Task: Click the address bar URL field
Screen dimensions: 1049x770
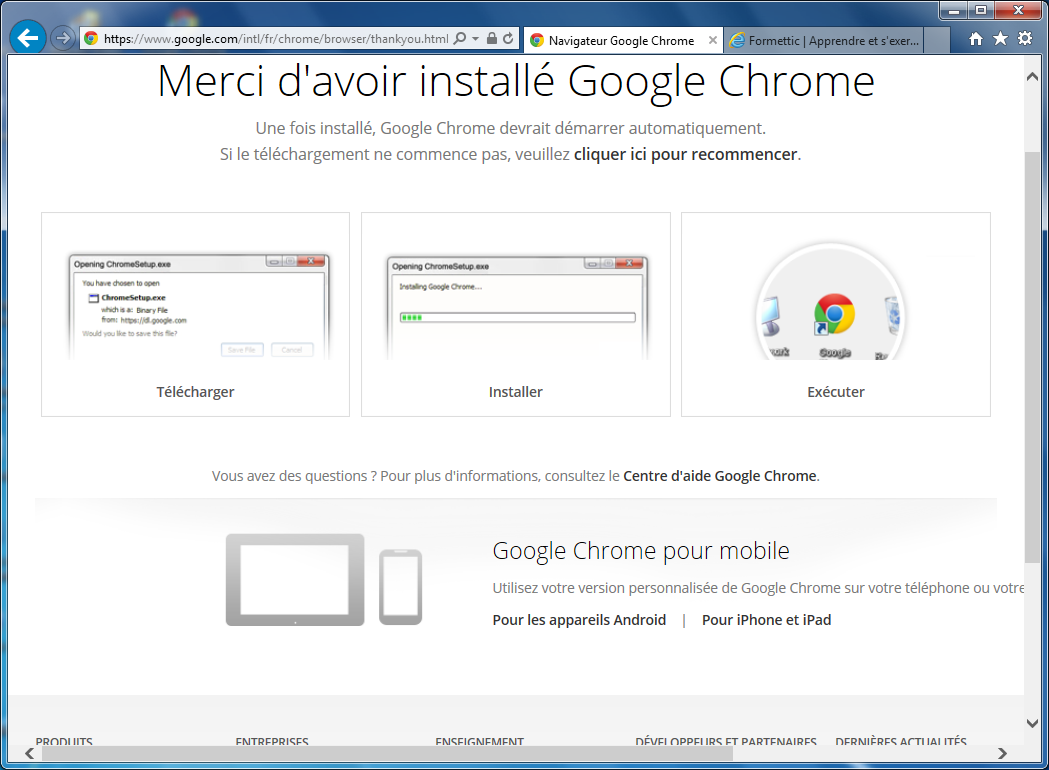Action: pyautogui.click(x=276, y=39)
